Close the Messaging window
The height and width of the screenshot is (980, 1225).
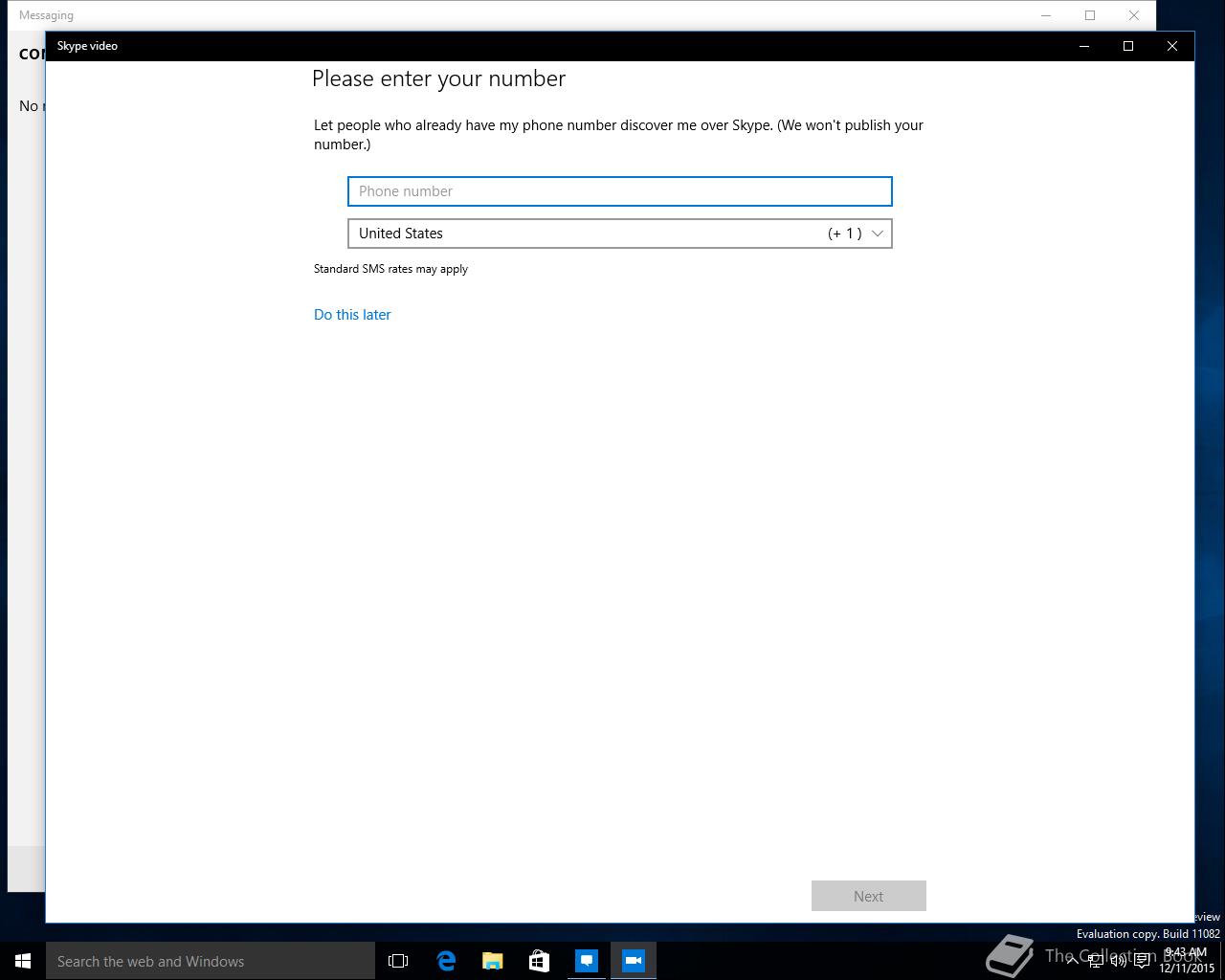(1134, 15)
